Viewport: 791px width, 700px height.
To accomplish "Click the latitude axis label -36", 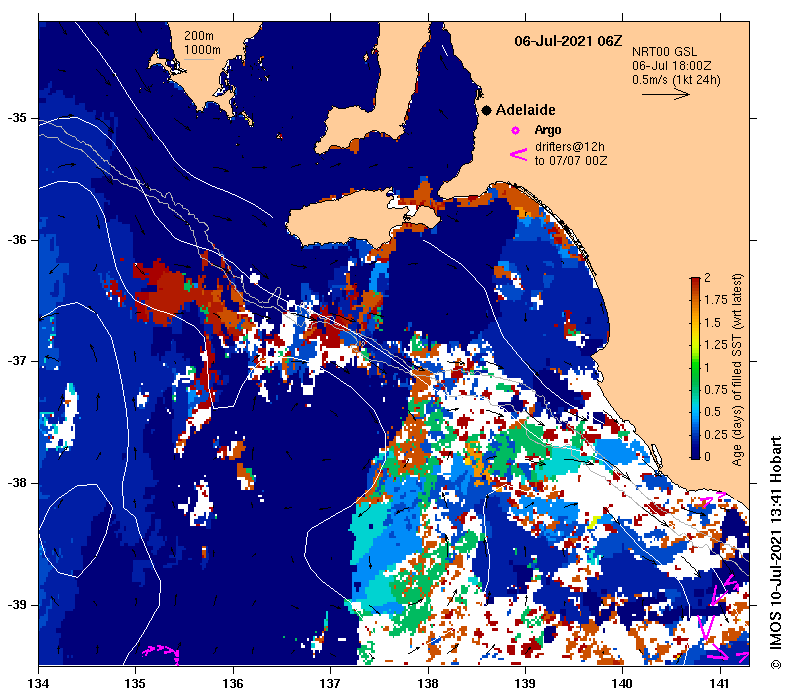I will click(x=17, y=240).
